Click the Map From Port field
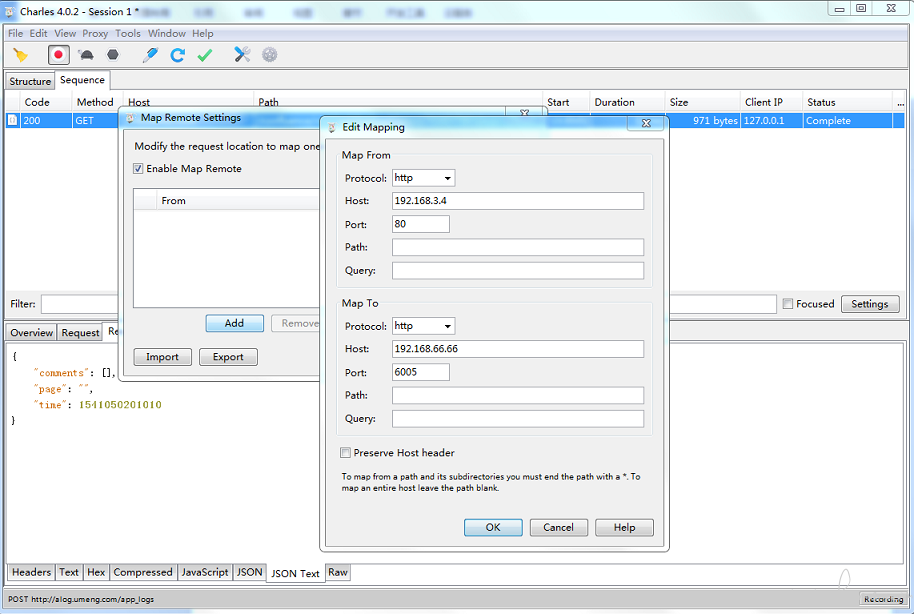Image resolution: width=914 pixels, height=614 pixels. tap(421, 224)
